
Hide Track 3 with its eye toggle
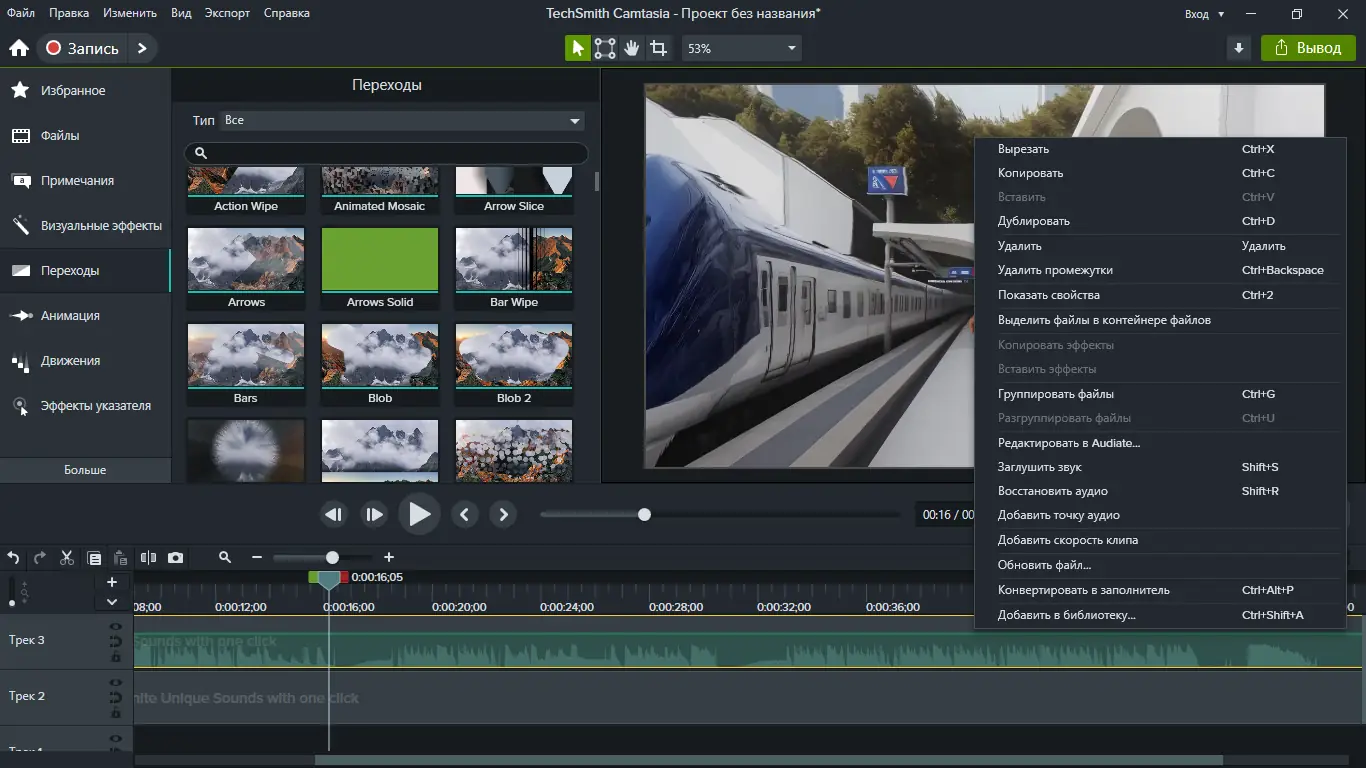(x=116, y=626)
